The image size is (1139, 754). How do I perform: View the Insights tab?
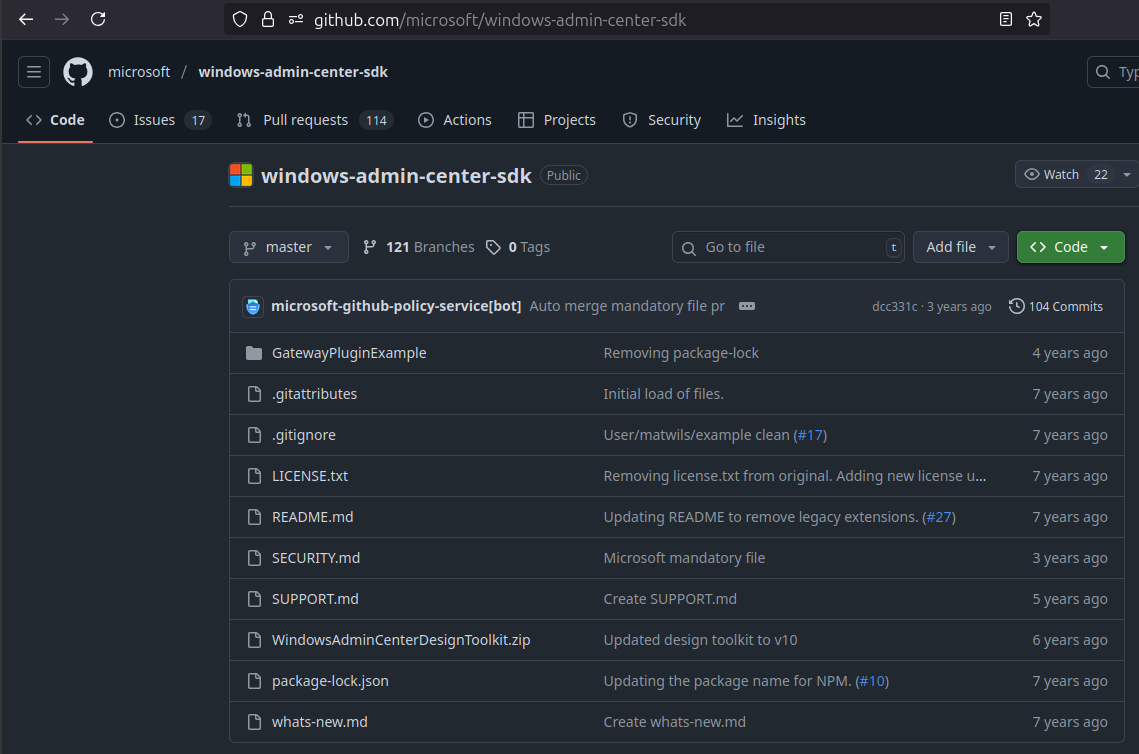[x=766, y=121]
